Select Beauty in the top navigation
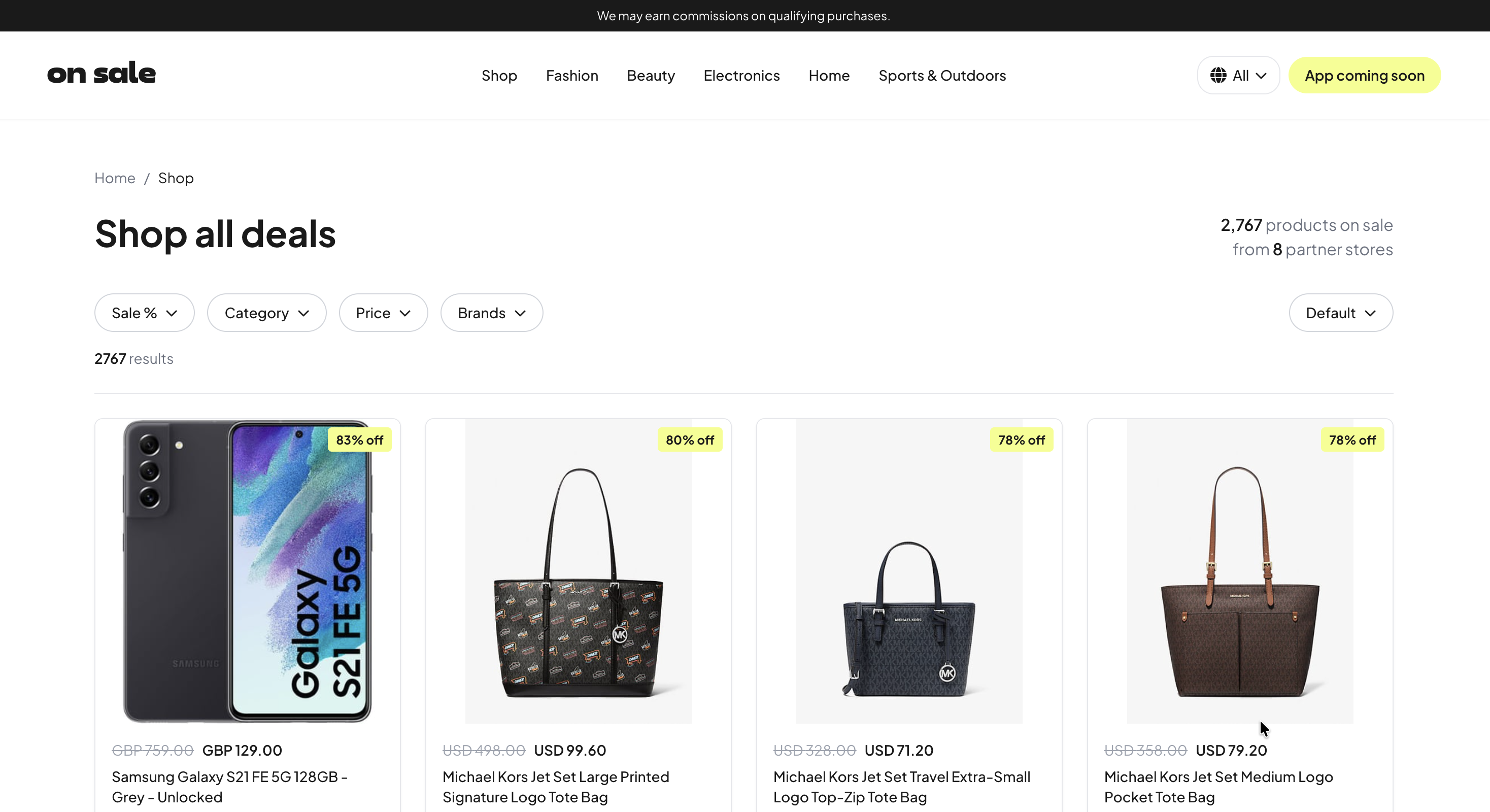 (650, 75)
